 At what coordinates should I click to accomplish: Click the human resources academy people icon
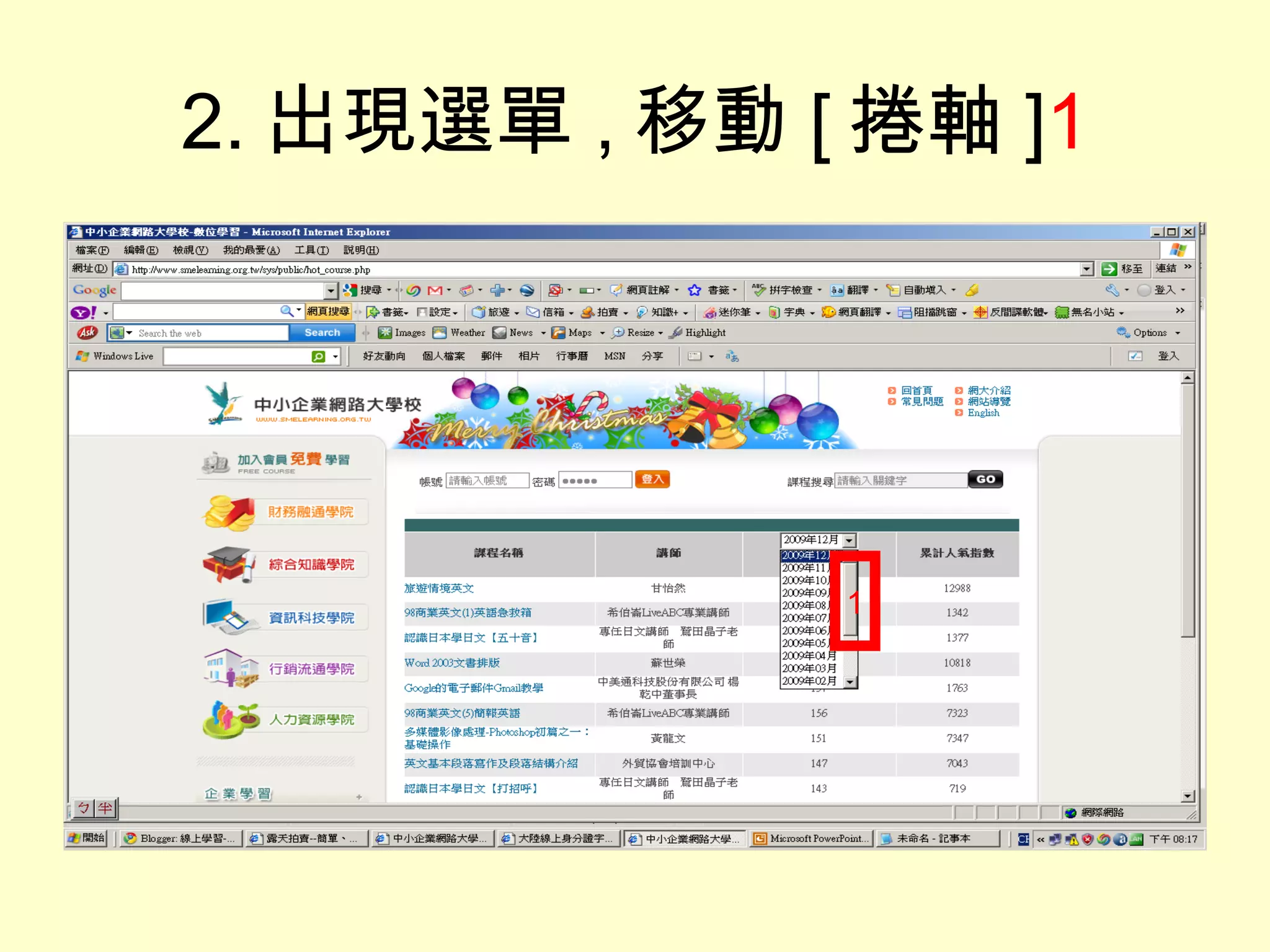pos(231,720)
